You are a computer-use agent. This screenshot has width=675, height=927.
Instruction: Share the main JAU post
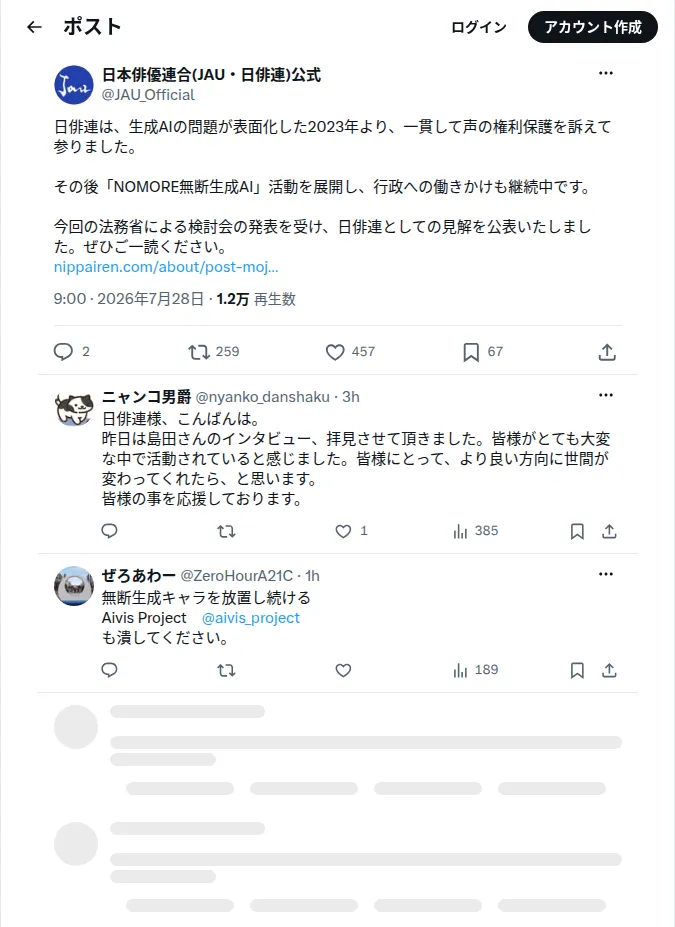click(607, 352)
